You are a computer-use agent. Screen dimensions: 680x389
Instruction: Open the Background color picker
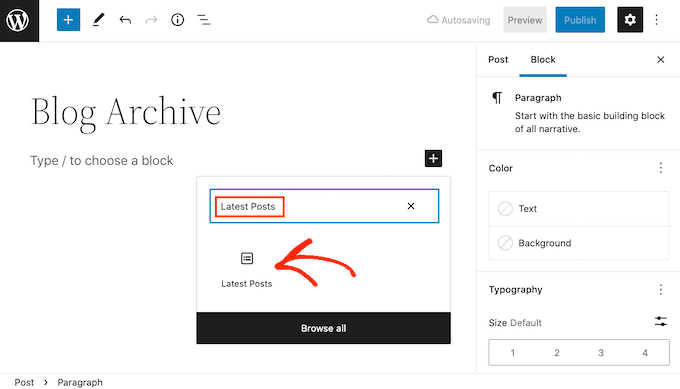click(579, 243)
